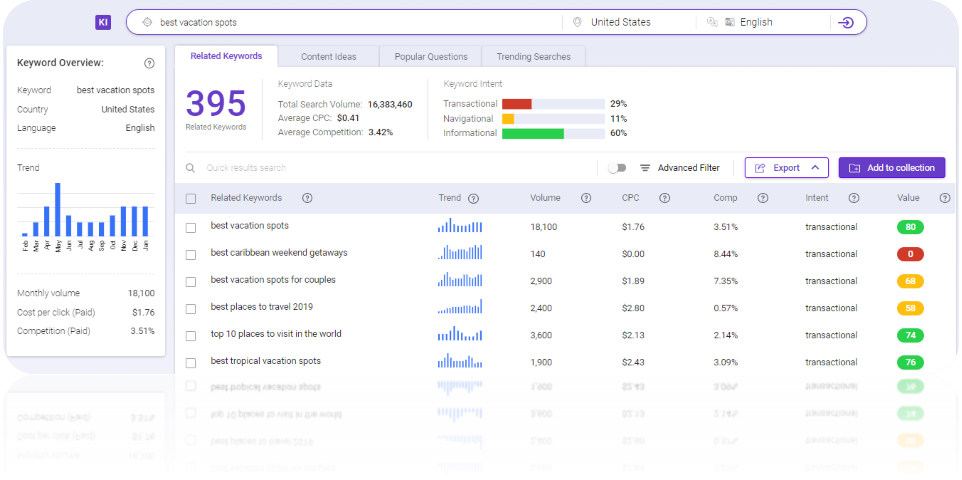Image resolution: width=962 pixels, height=480 pixels.
Task: Click the location pin icon beside United States
Action: (x=577, y=22)
